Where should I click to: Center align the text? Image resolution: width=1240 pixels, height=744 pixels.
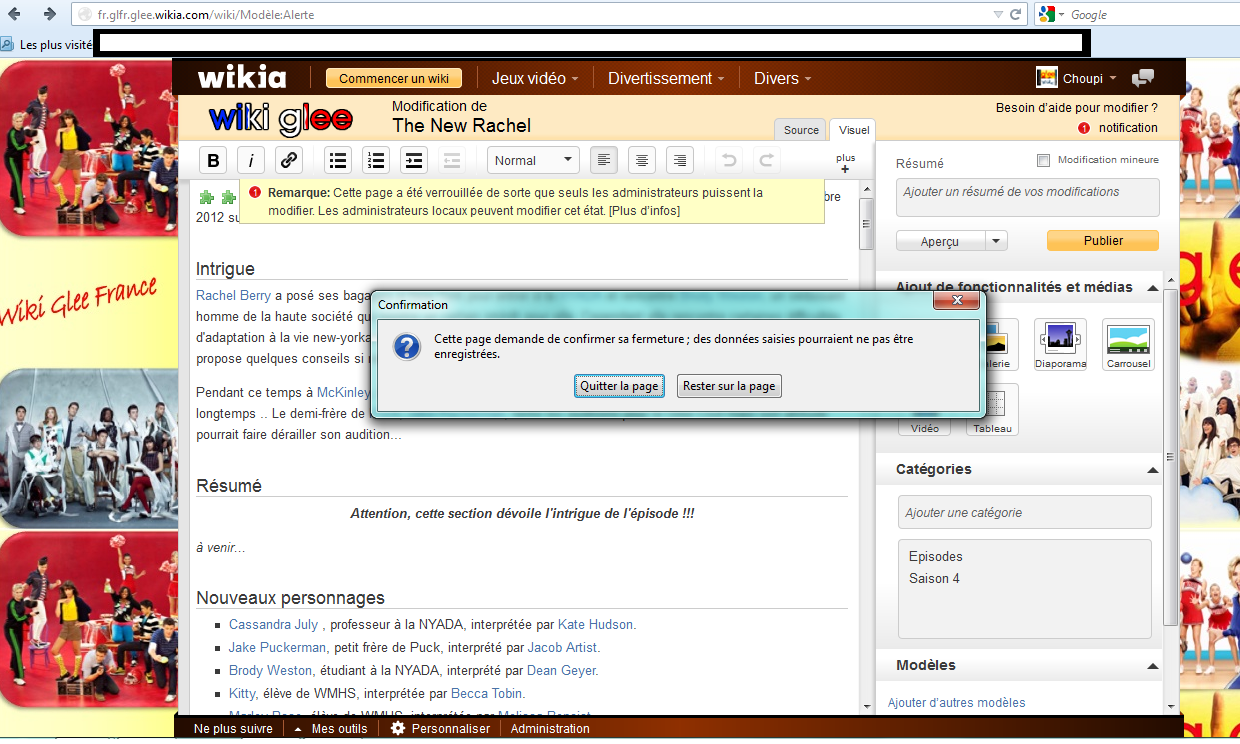coord(642,160)
